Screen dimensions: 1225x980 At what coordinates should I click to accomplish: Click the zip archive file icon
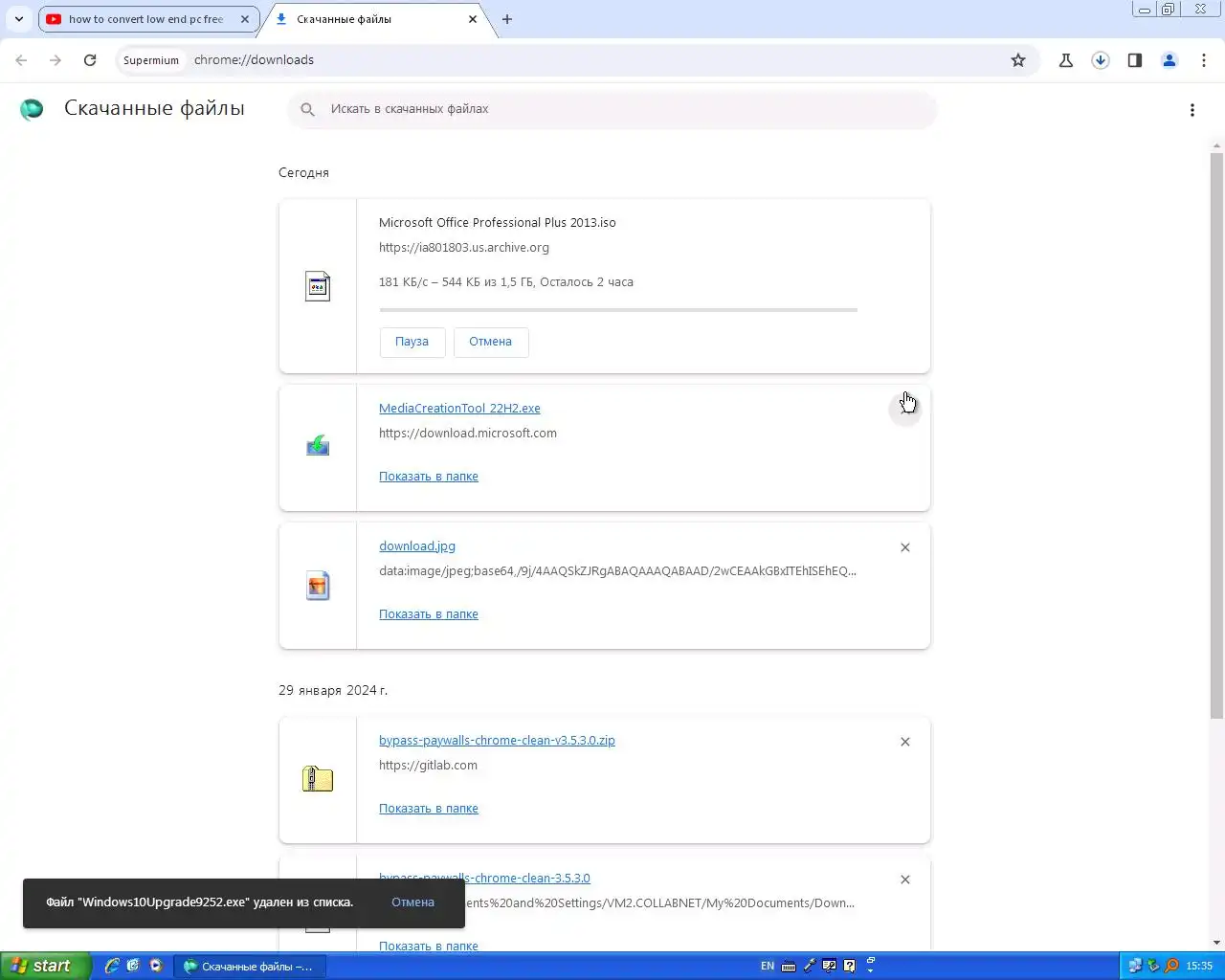click(x=318, y=779)
